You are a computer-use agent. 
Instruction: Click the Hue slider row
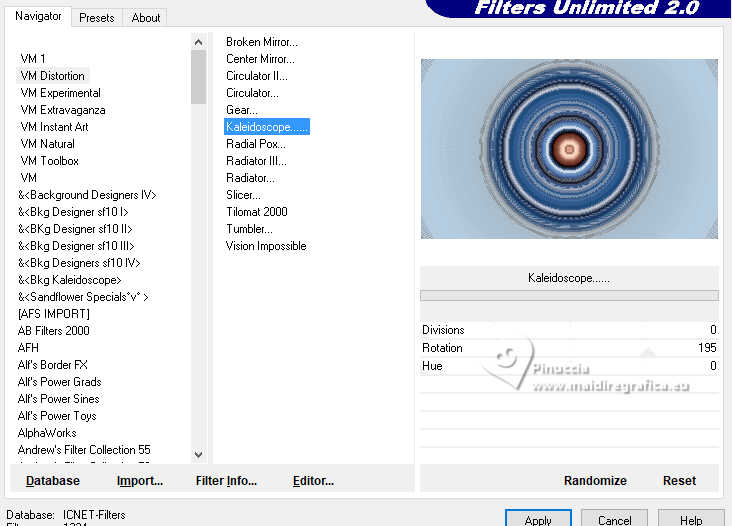[x=569, y=366]
